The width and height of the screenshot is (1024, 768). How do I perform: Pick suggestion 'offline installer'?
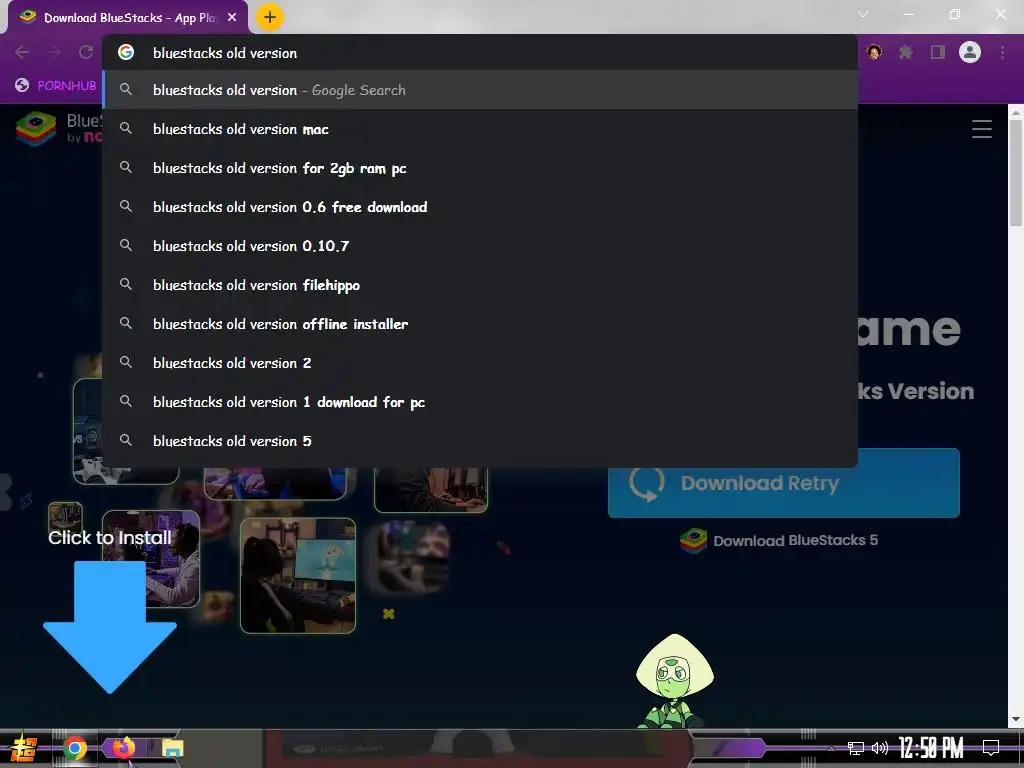point(480,324)
